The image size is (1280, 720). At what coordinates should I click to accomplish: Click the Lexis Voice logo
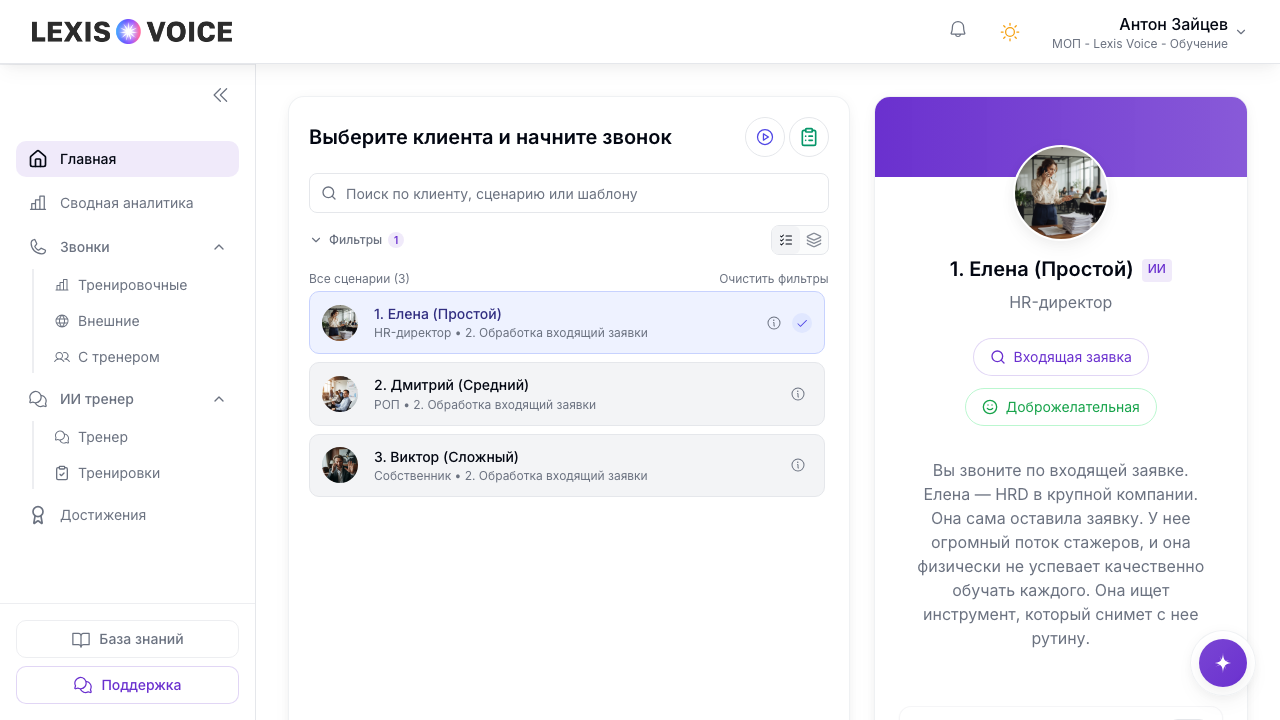pyautogui.click(x=132, y=32)
